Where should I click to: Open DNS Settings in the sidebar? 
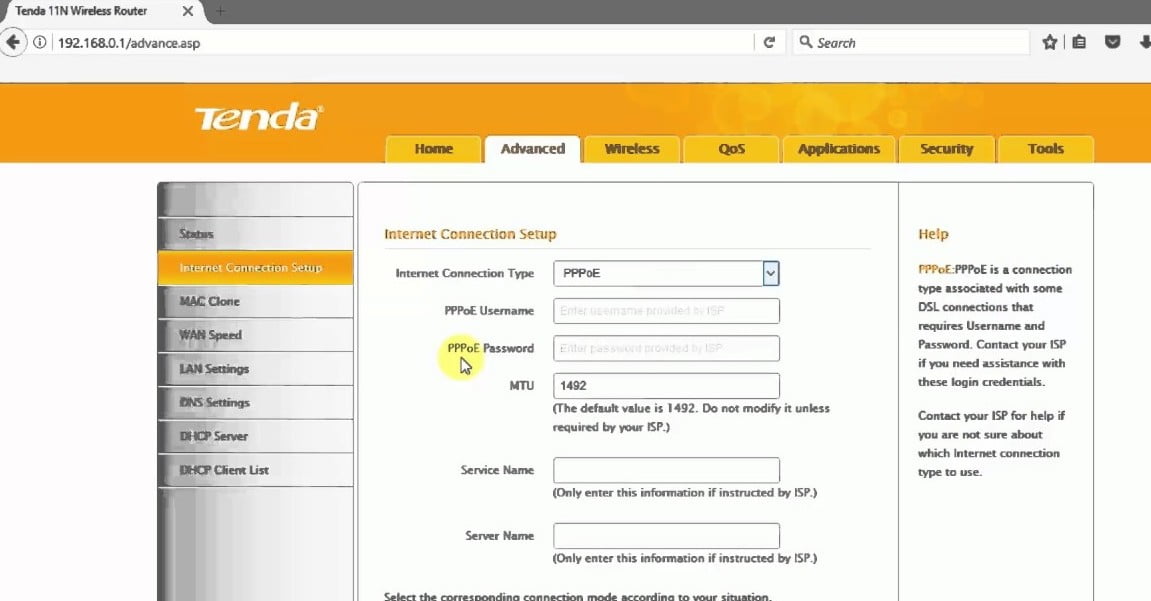click(x=255, y=403)
